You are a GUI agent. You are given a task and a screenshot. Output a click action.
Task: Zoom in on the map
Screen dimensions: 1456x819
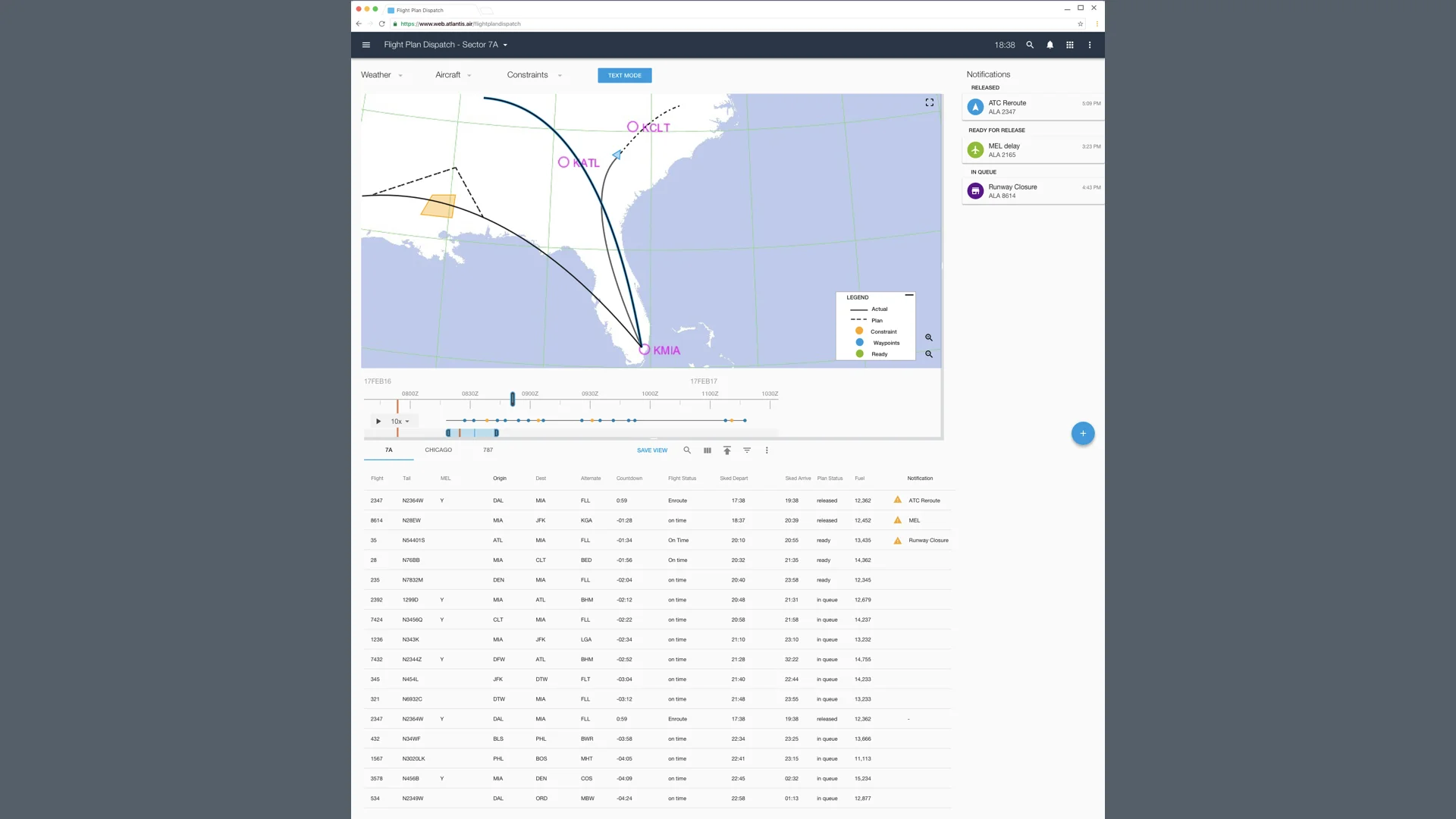(x=928, y=337)
